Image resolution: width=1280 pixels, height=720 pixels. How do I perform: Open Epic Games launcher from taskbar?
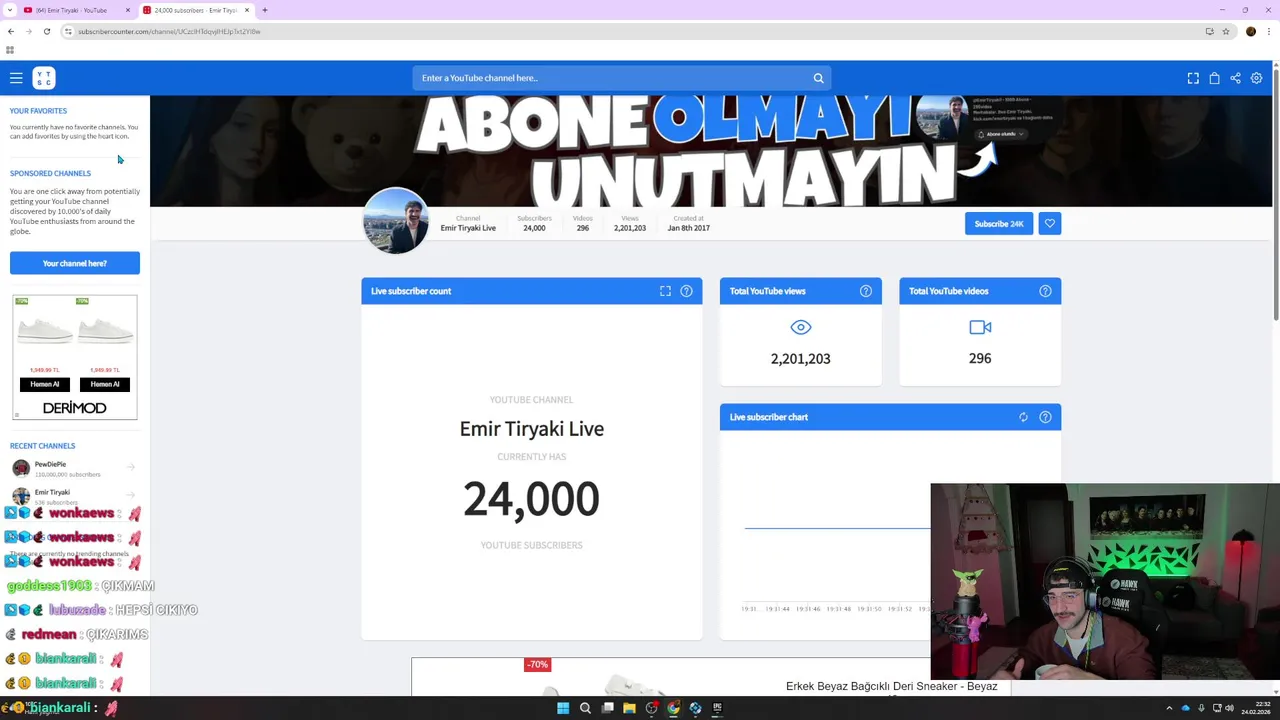(x=717, y=708)
